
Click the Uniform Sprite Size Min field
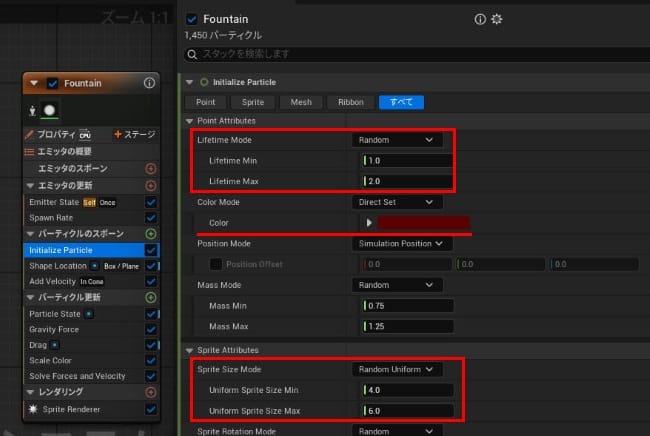click(x=407, y=390)
